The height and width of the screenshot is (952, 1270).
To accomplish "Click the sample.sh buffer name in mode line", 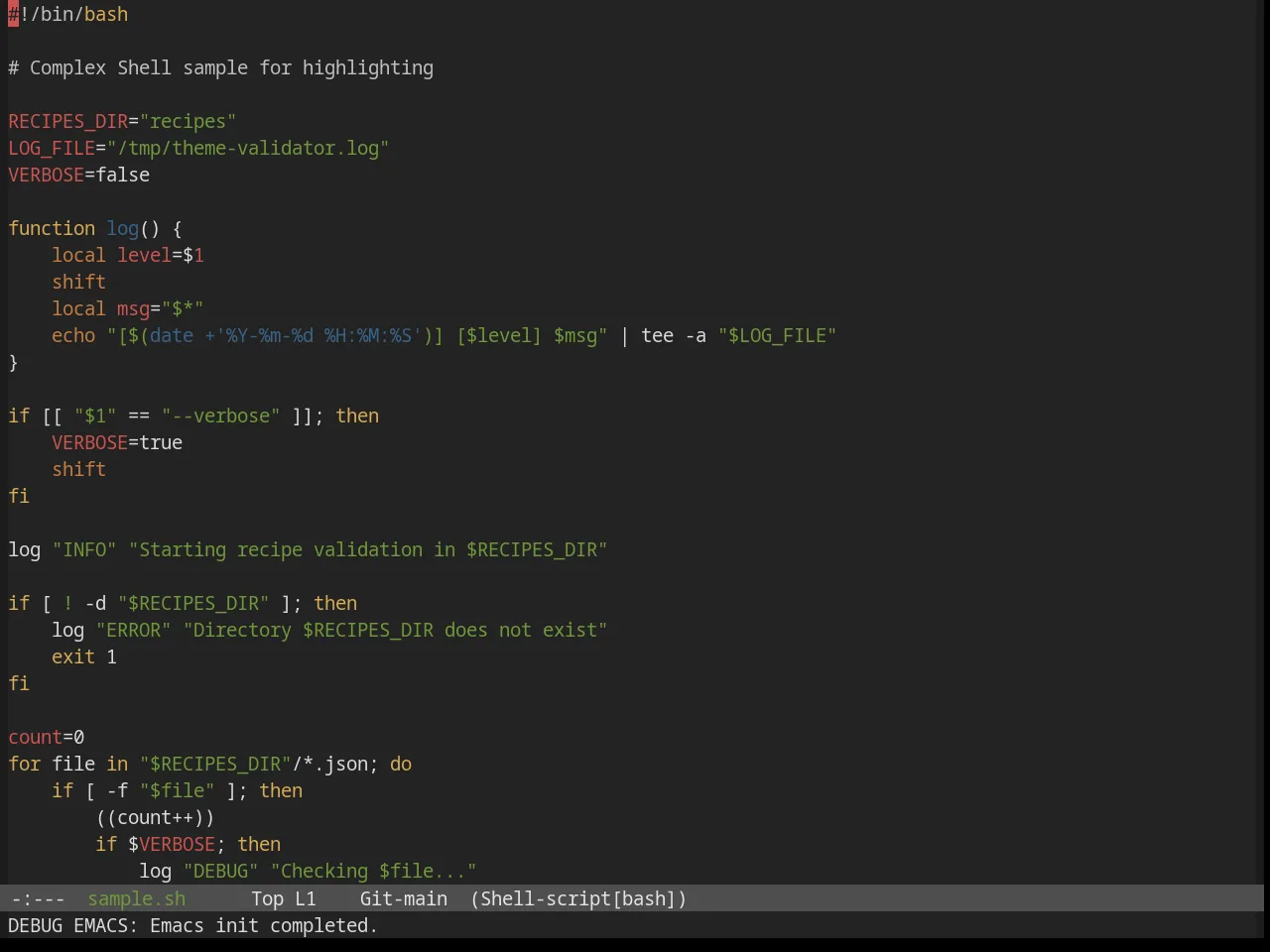I will point(137,898).
